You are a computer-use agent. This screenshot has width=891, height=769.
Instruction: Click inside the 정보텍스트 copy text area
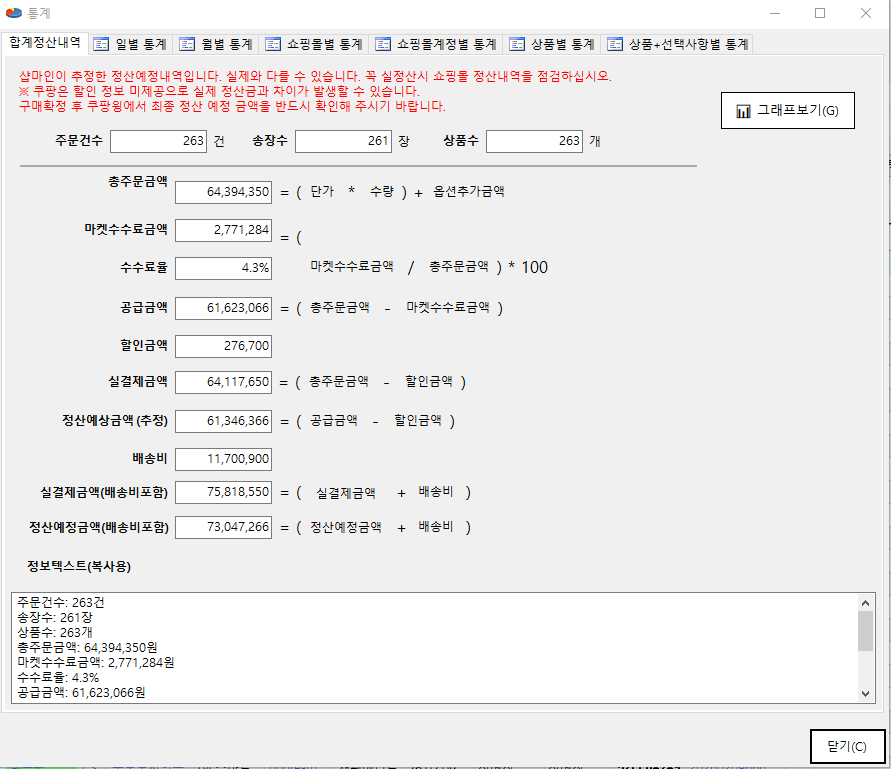tap(430, 647)
